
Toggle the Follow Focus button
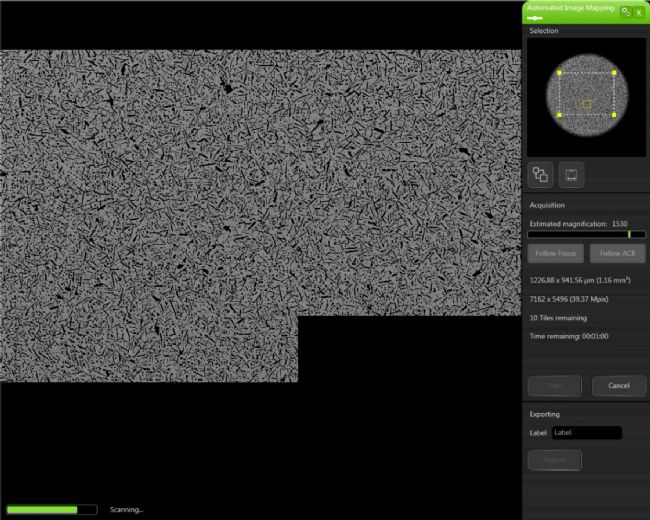point(556,254)
